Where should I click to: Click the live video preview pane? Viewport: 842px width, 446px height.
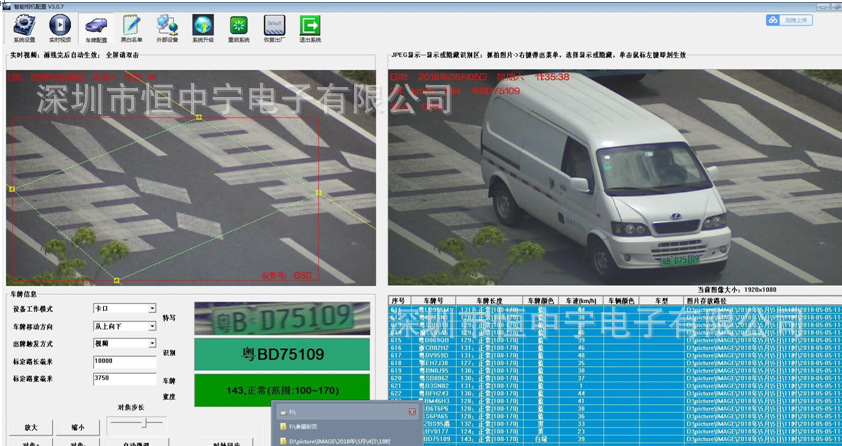tap(191, 178)
